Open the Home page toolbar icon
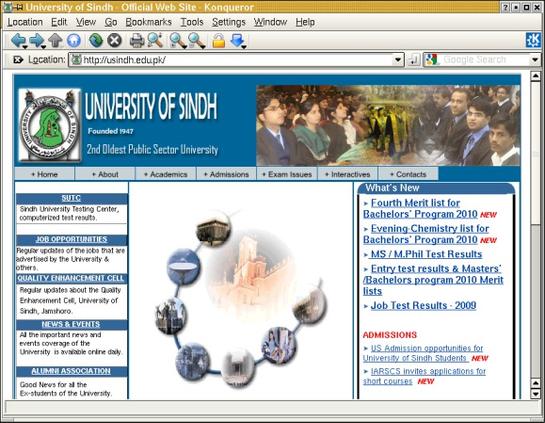 [74, 40]
